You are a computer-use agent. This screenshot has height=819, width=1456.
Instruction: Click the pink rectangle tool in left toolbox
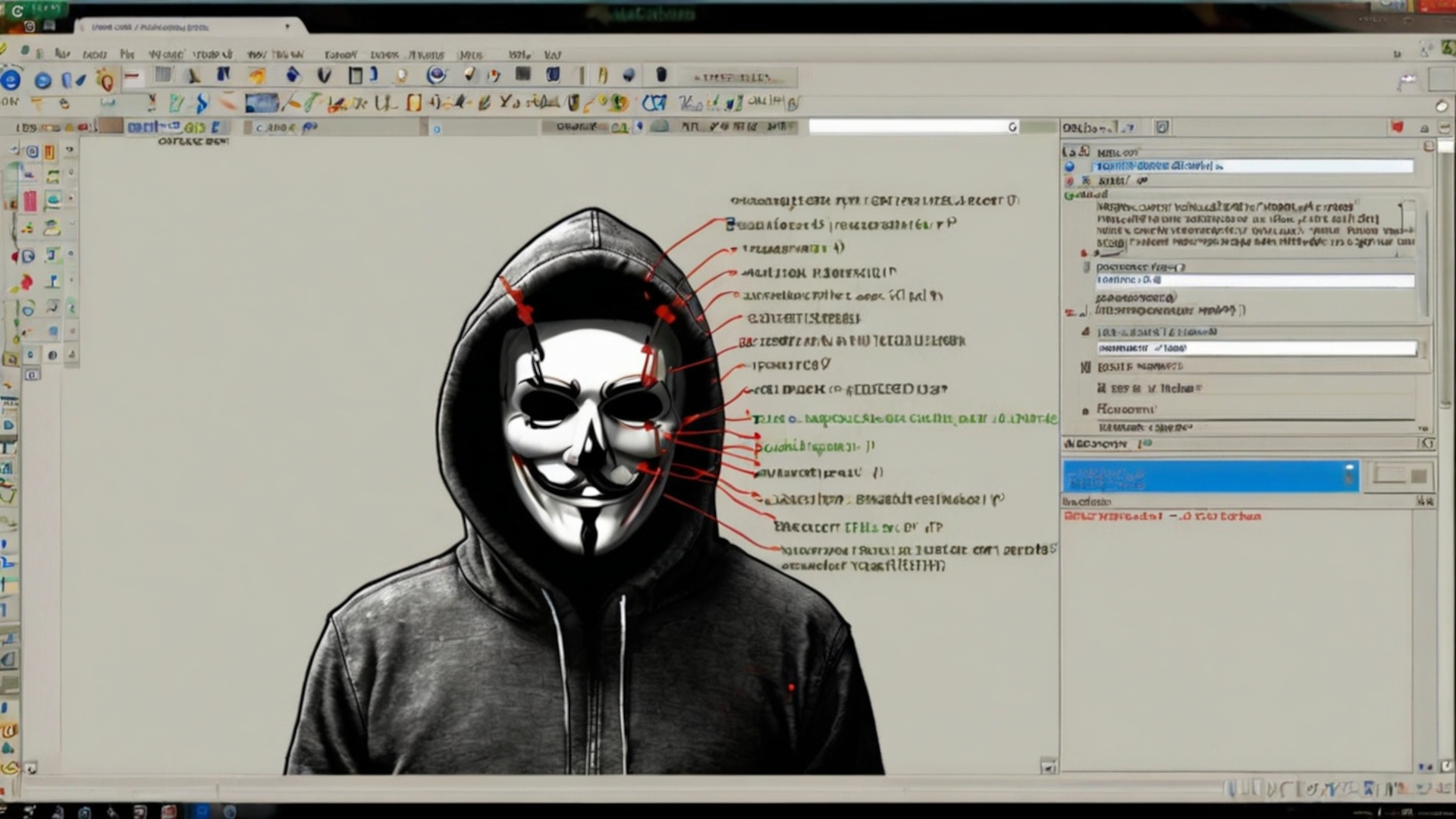pos(30,201)
